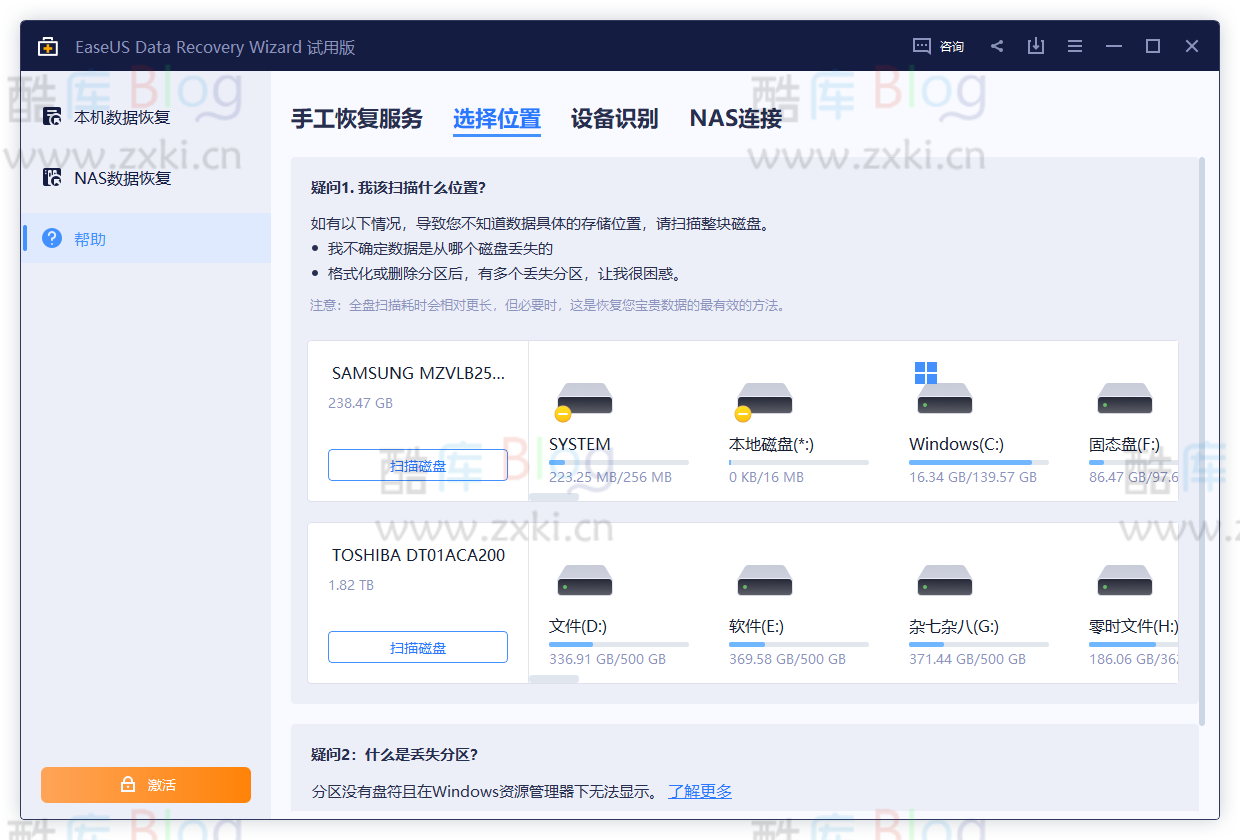Open 了解更多 about lost partitions
1240x840 pixels.
pos(700,791)
